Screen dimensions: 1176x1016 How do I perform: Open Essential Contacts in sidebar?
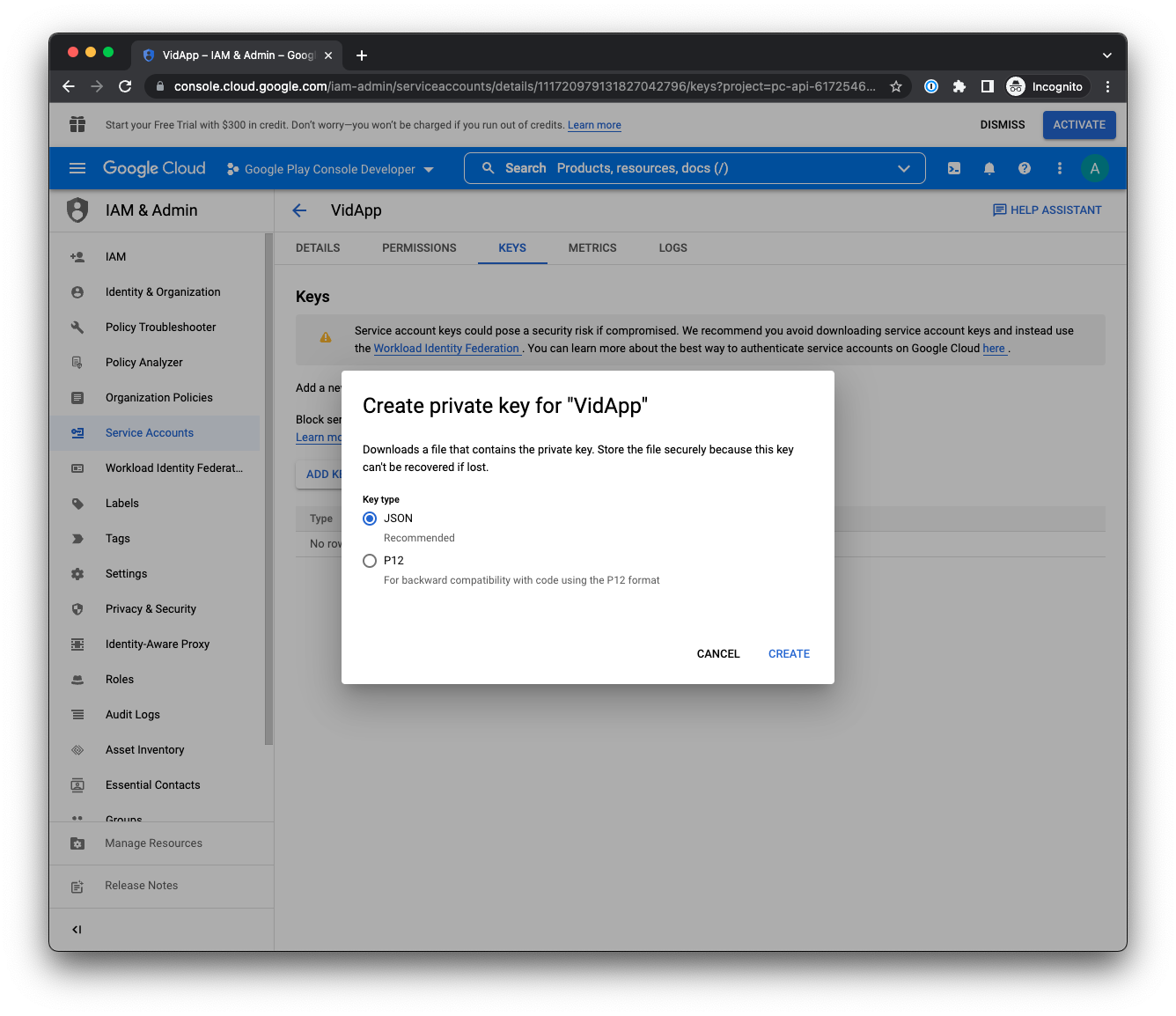[154, 785]
